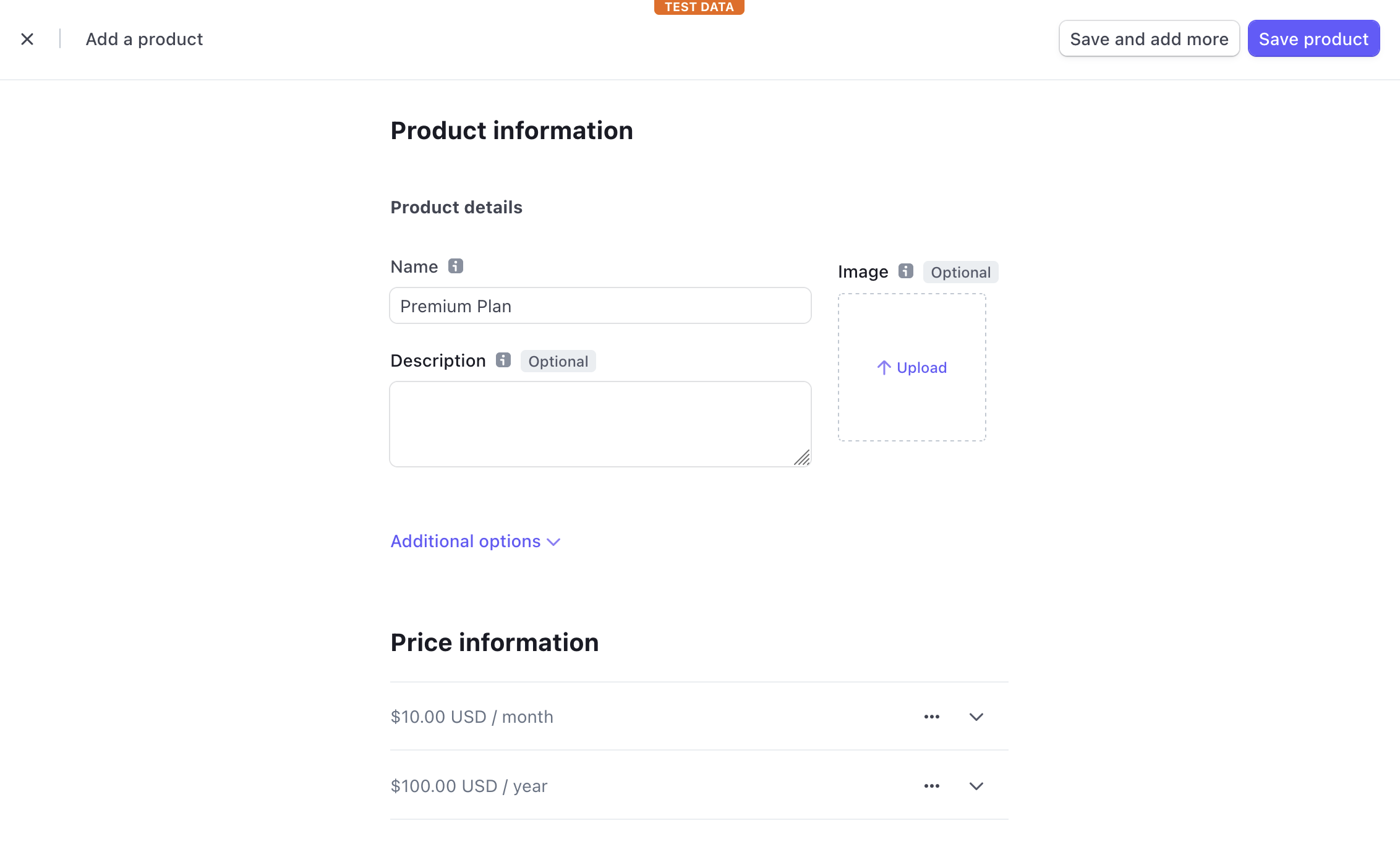Click Save and add more button

click(x=1148, y=39)
